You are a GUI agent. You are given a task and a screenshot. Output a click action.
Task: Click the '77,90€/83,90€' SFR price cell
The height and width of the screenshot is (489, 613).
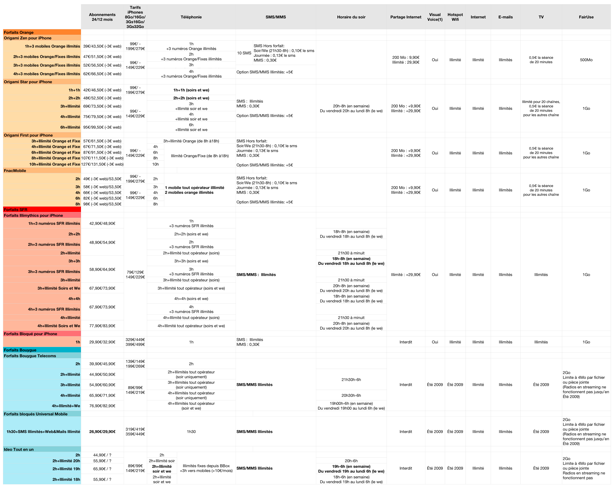(102, 326)
